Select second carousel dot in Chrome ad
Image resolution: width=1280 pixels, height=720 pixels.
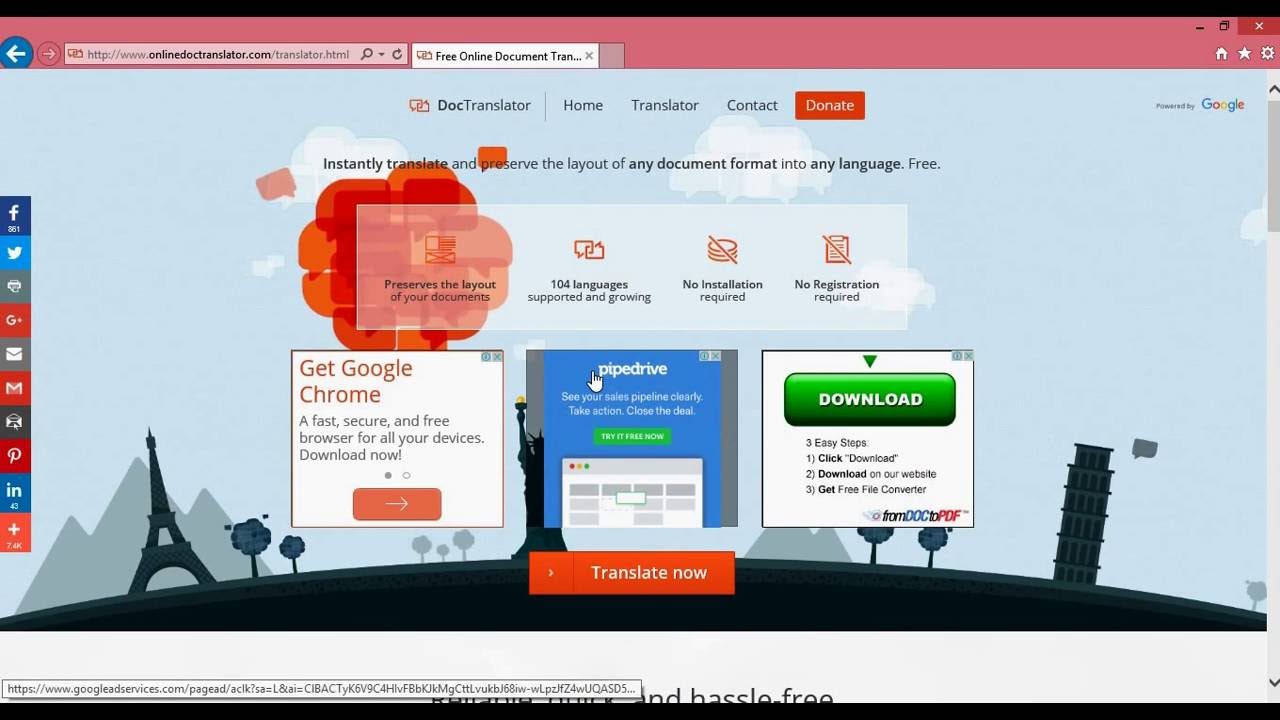[406, 475]
